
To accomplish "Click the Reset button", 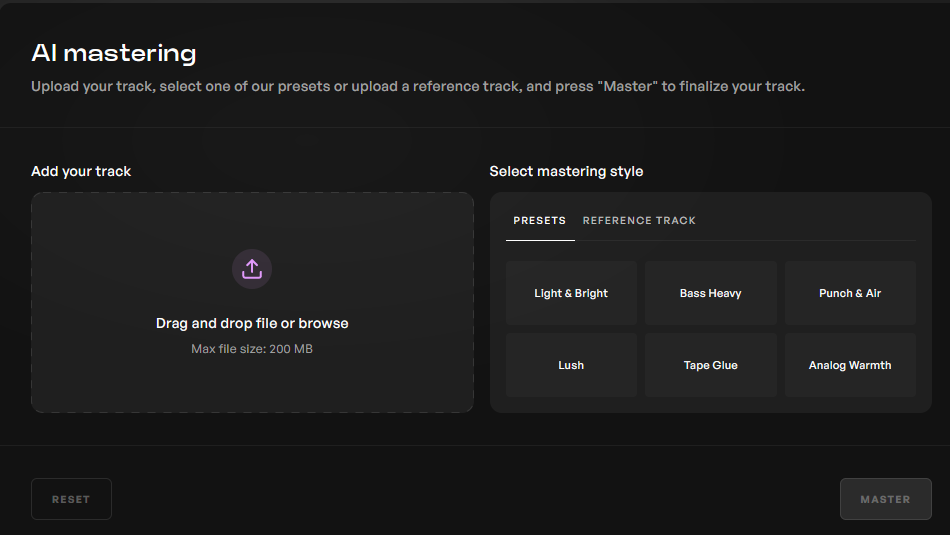I will 71,499.
